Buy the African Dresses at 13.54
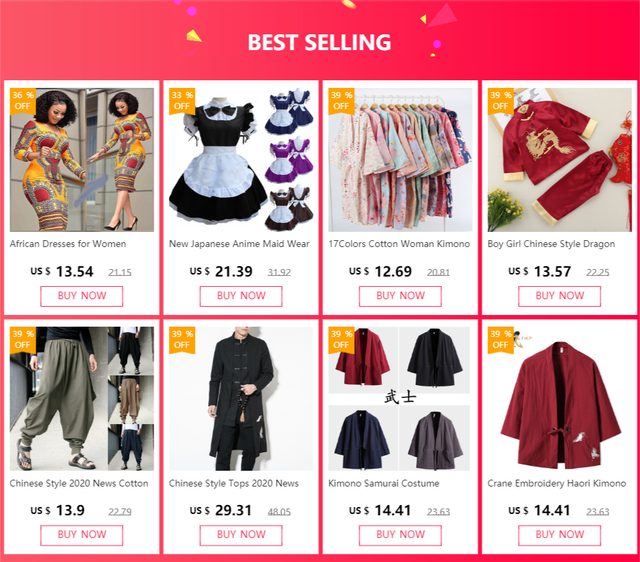 (82, 296)
